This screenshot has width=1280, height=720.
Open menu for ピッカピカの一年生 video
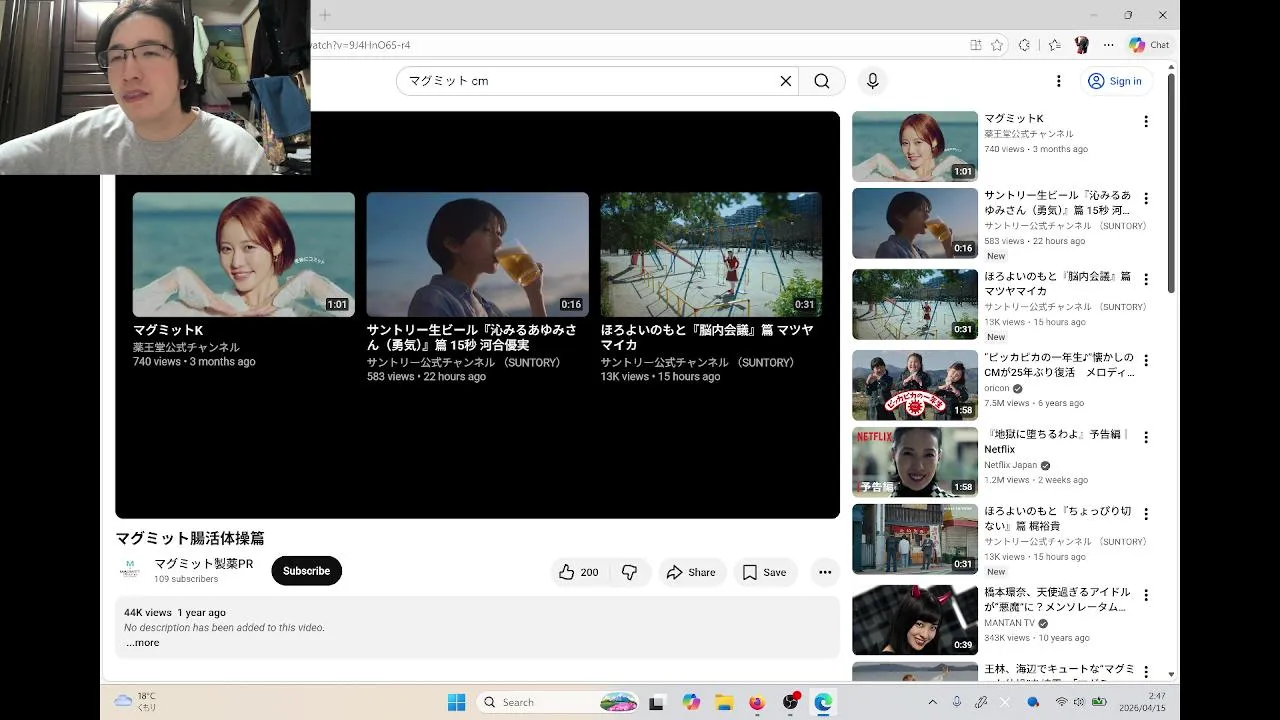coord(1146,360)
